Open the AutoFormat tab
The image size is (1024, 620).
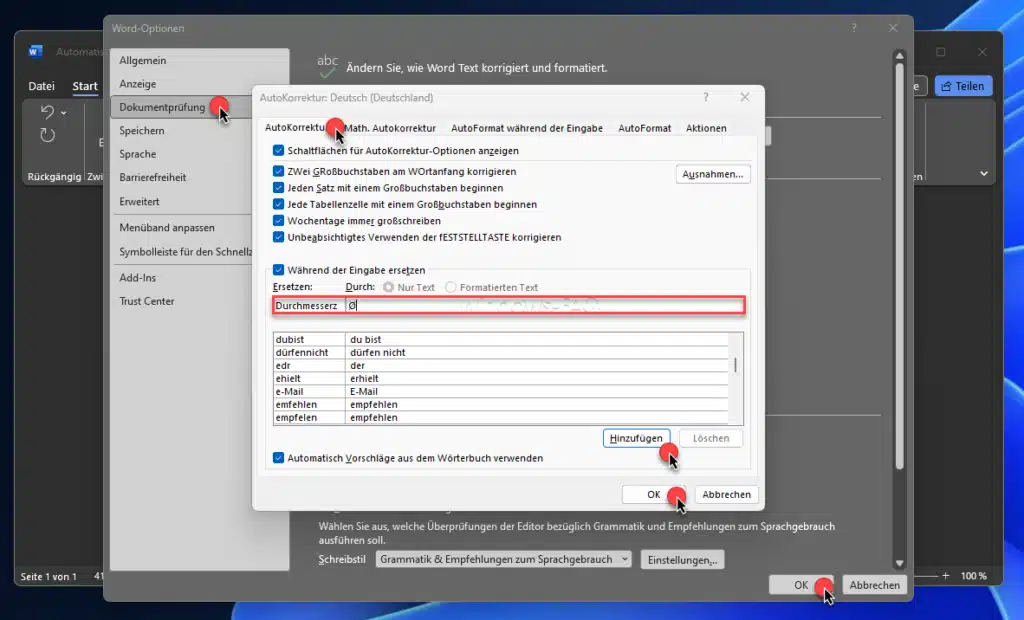(645, 128)
